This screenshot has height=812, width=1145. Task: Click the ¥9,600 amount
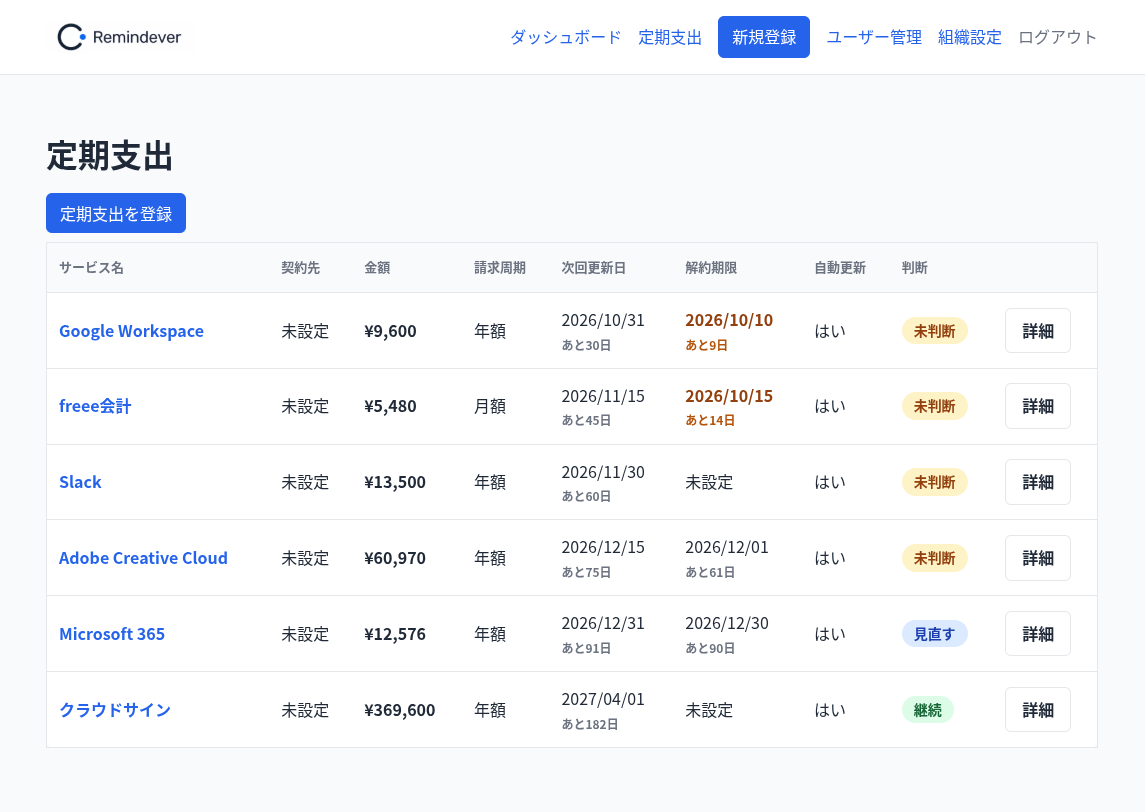click(390, 331)
